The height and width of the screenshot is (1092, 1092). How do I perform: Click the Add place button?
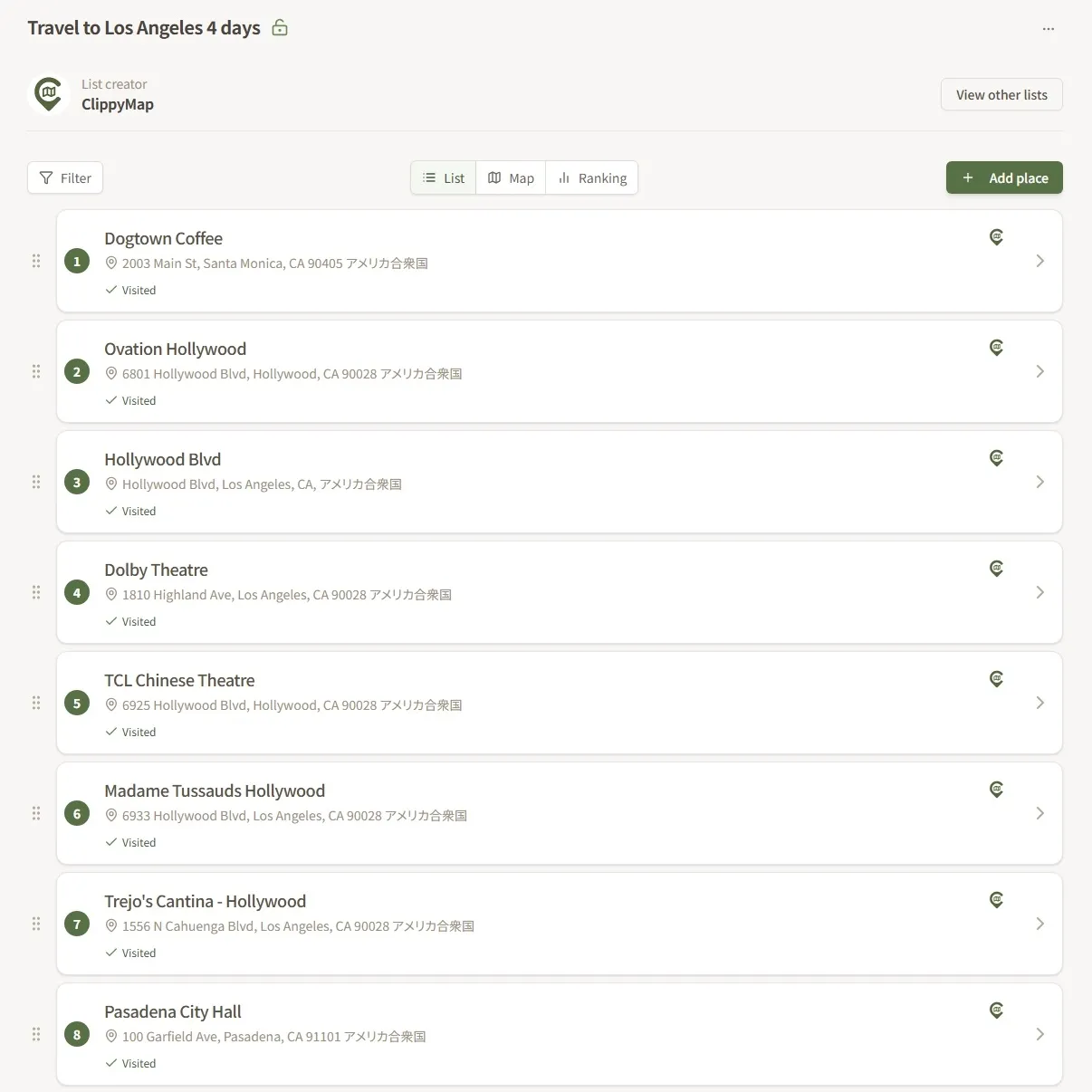click(x=1004, y=177)
